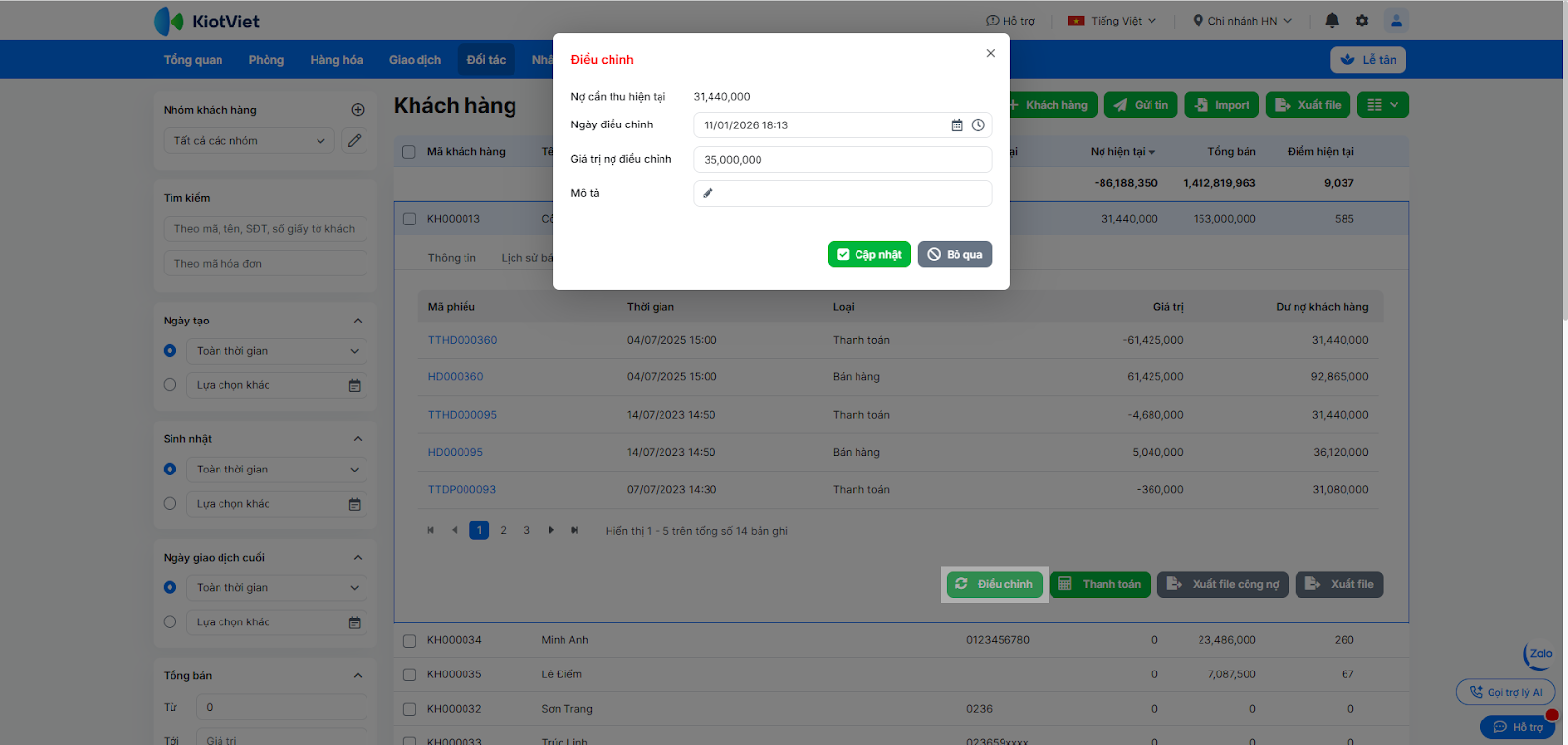Check the KH000034 row checkbox

pos(409,641)
